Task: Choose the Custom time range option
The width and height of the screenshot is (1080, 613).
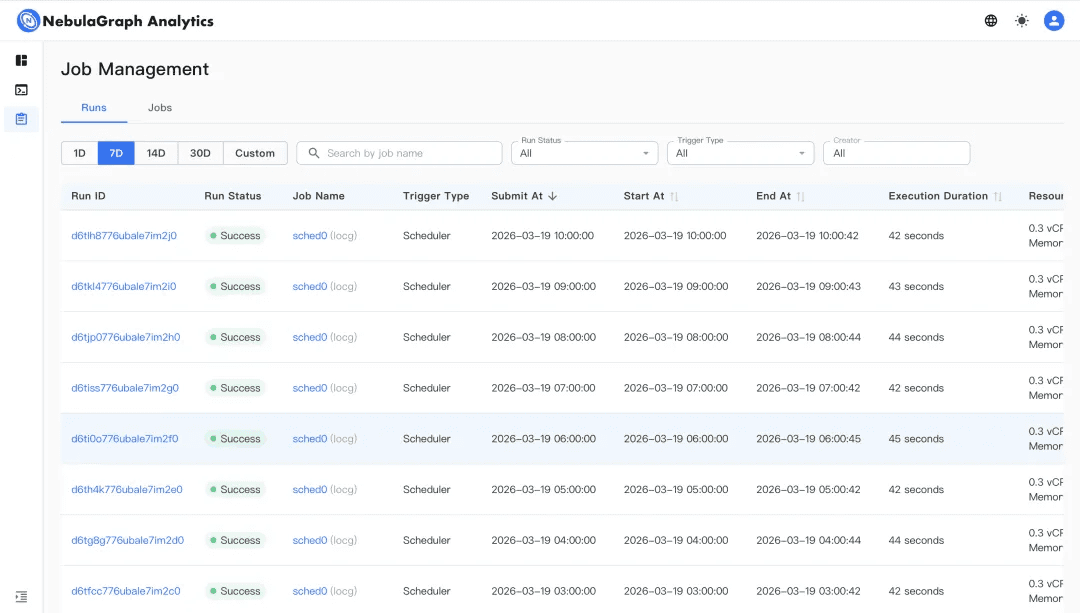Action: pos(255,153)
